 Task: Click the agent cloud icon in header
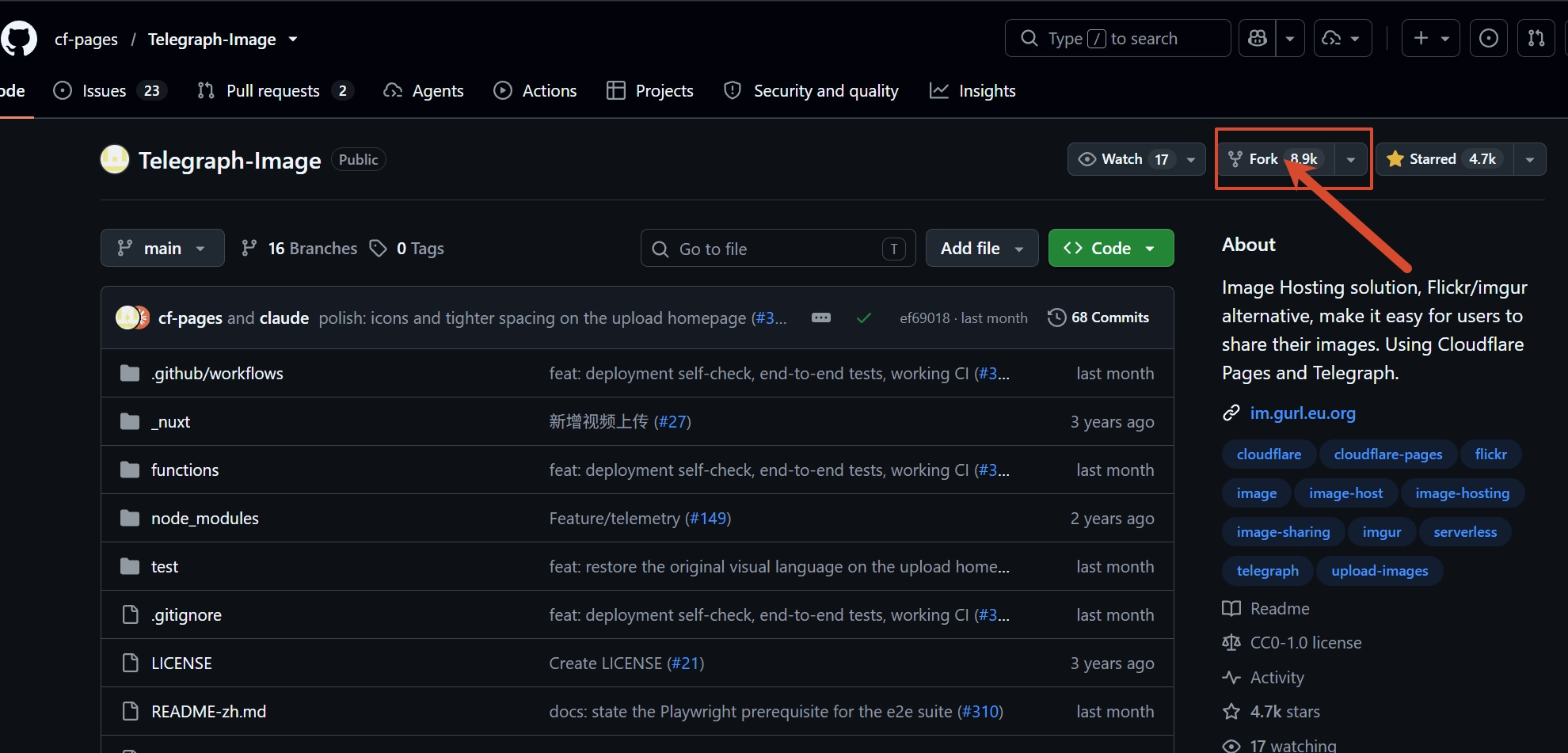coord(1332,38)
